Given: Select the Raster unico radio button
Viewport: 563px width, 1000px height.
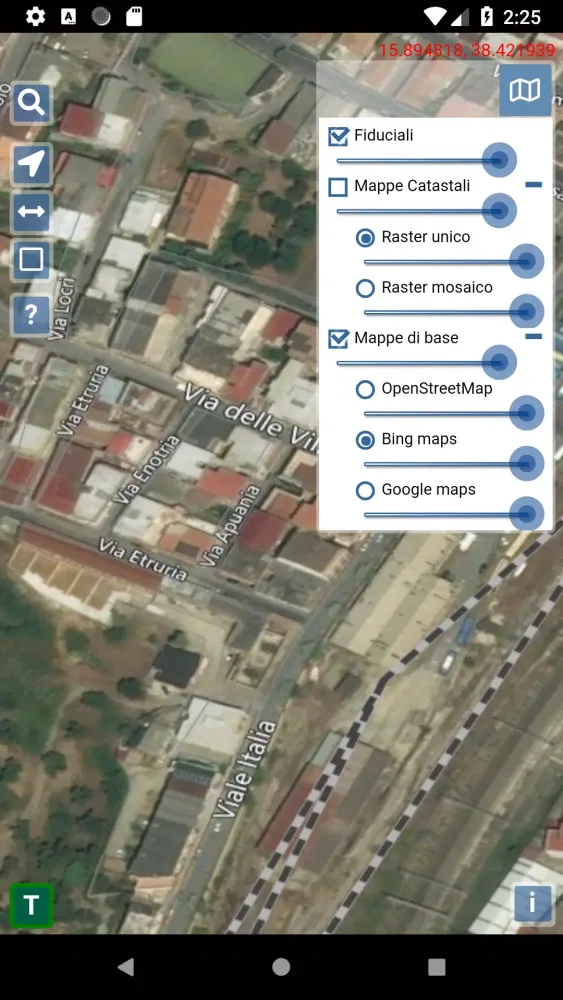Looking at the screenshot, I should click(365, 238).
